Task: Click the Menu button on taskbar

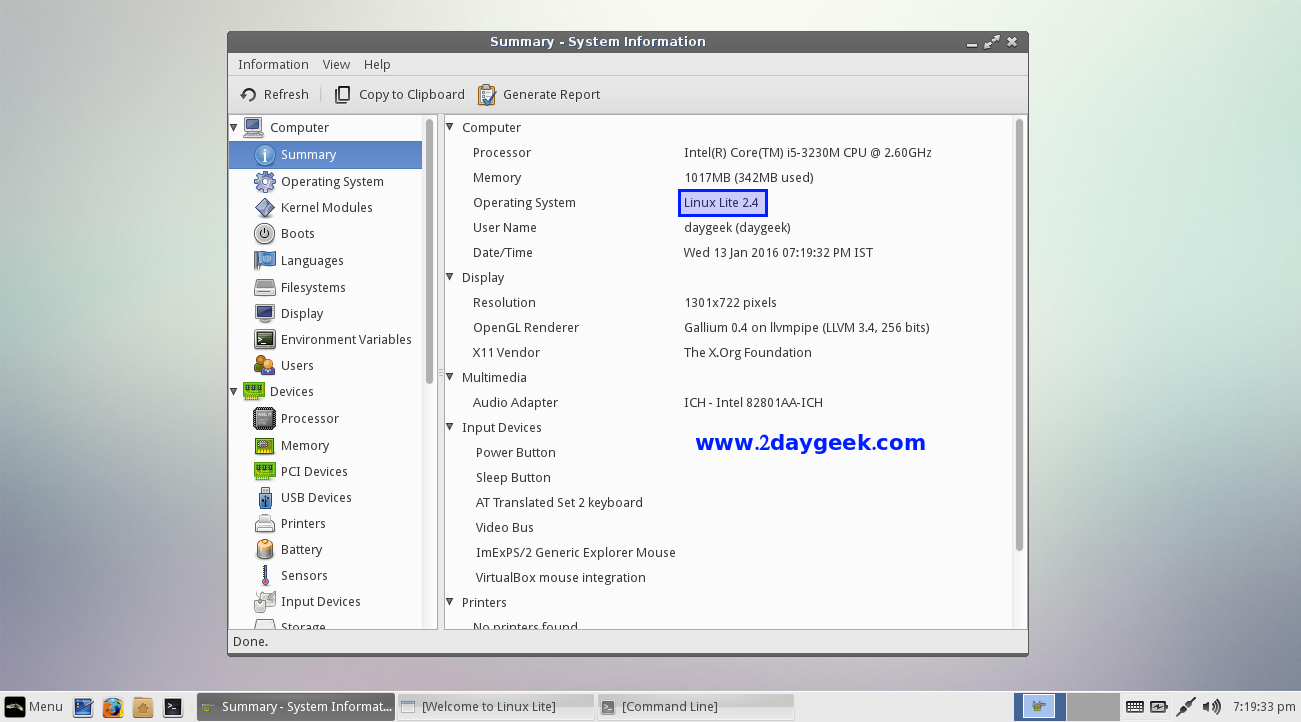Action: pos(34,707)
